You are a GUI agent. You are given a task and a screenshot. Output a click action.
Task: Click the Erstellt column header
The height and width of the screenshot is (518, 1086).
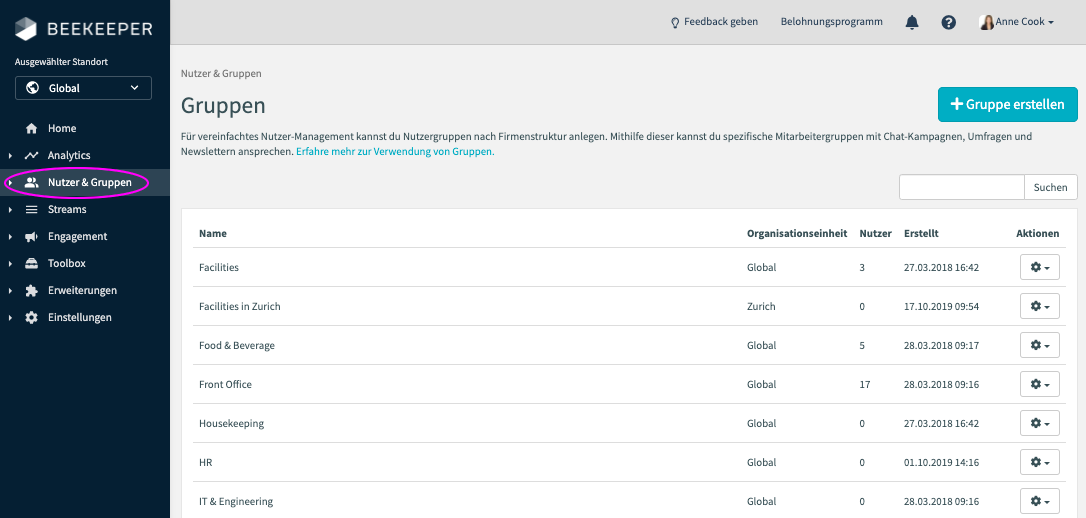[x=921, y=234]
